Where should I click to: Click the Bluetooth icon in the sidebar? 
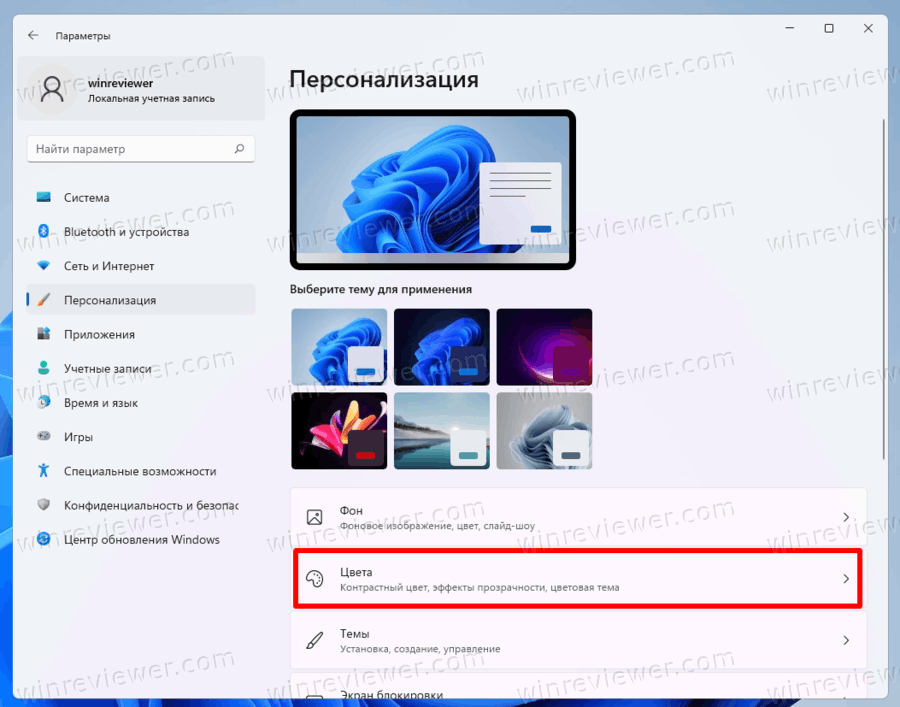[x=44, y=231]
